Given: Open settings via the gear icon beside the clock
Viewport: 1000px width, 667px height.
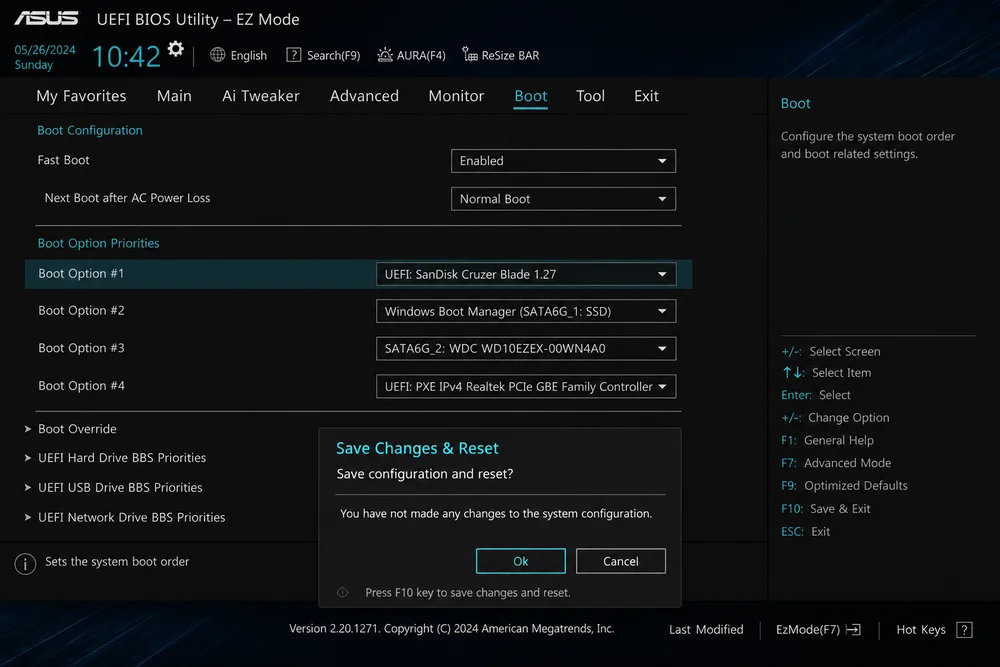Looking at the screenshot, I should 175,48.
